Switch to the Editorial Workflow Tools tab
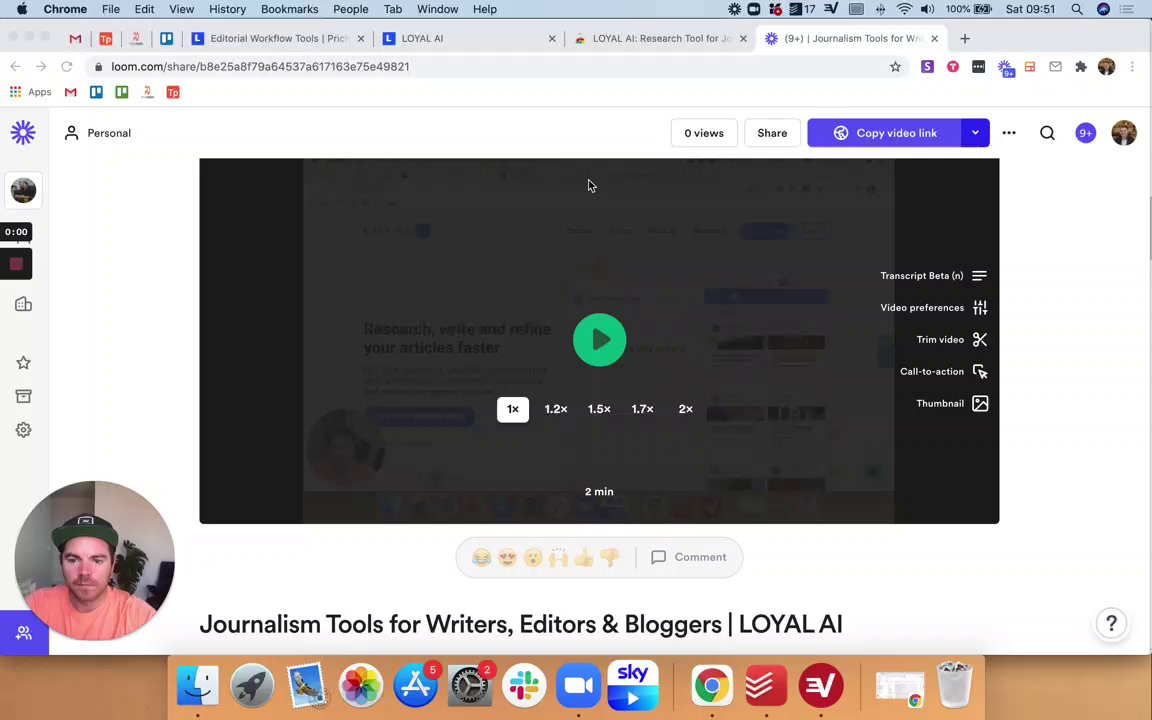Viewport: 1152px width, 720px height. (x=278, y=38)
